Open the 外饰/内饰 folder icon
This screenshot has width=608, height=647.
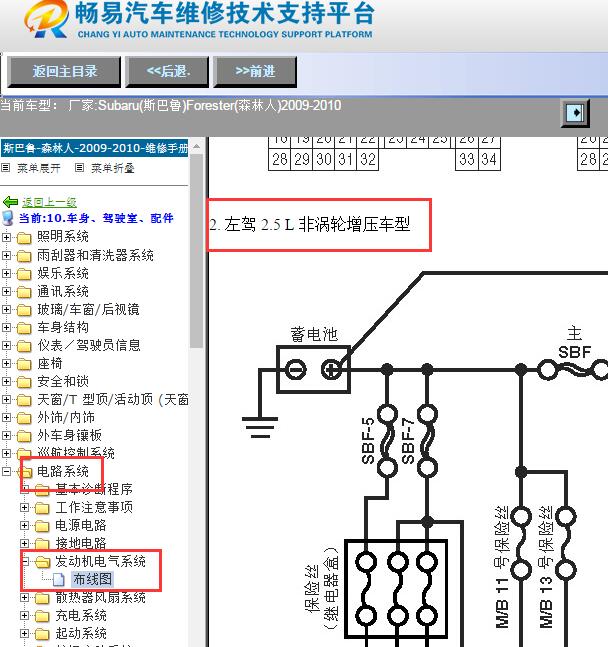(x=24, y=418)
